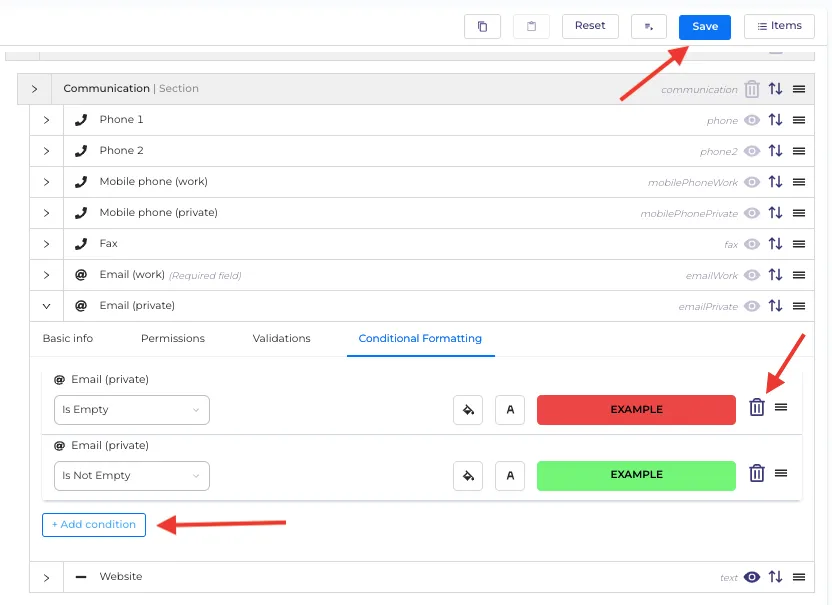The width and height of the screenshot is (832, 605).
Task: Click move arrows icon for Mobile phone (work)
Action: (775, 182)
